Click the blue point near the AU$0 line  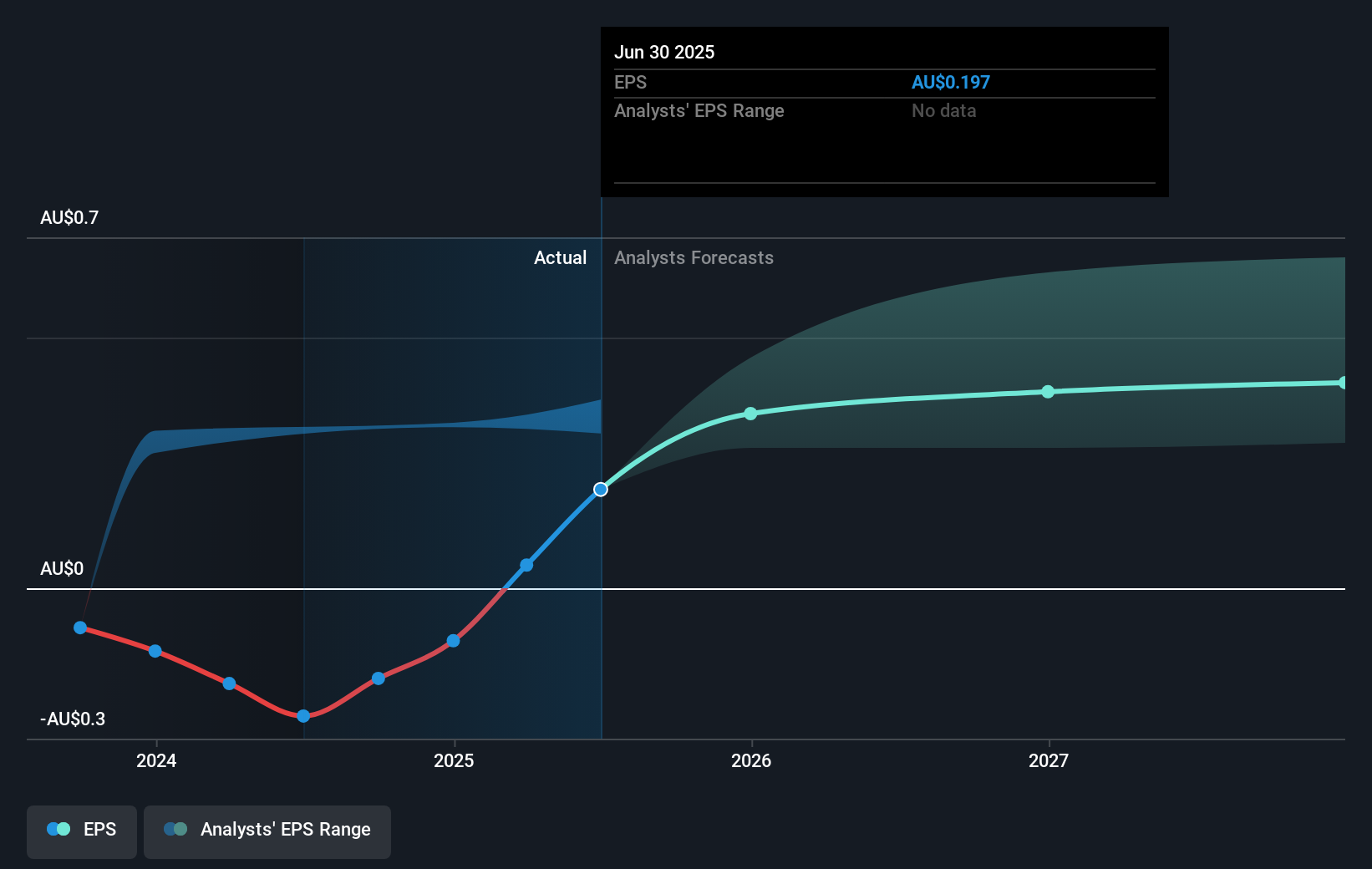[x=526, y=564]
